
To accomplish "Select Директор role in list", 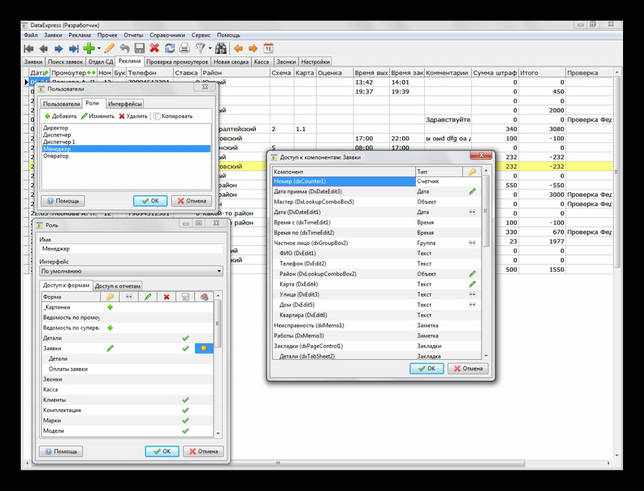I will pyautogui.click(x=126, y=128).
